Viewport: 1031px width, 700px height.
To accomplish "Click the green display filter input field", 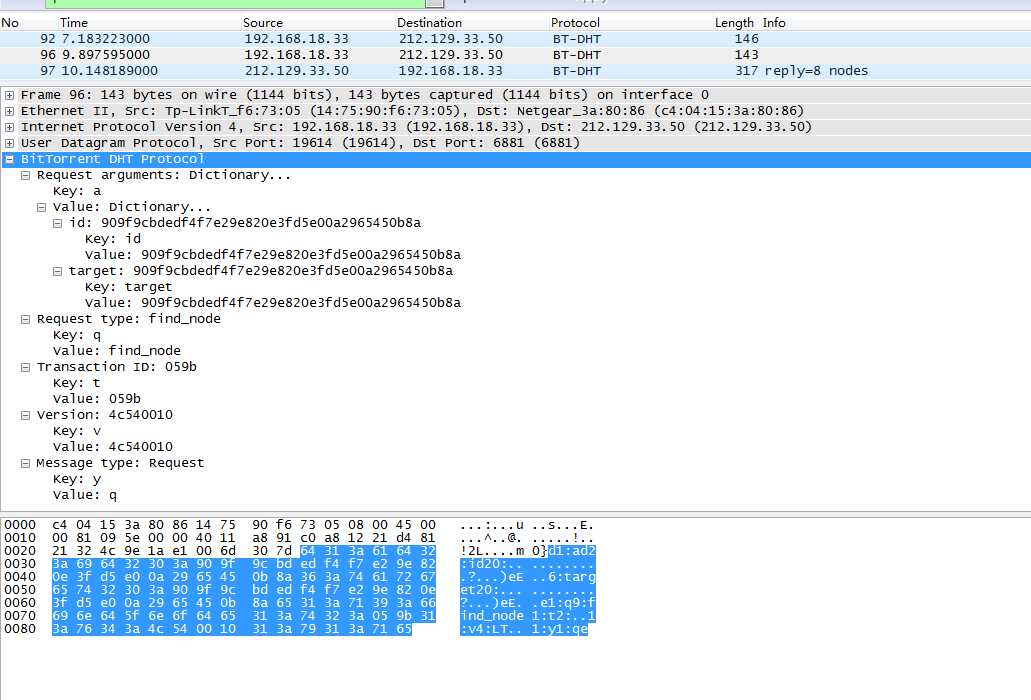I will [235, 3].
